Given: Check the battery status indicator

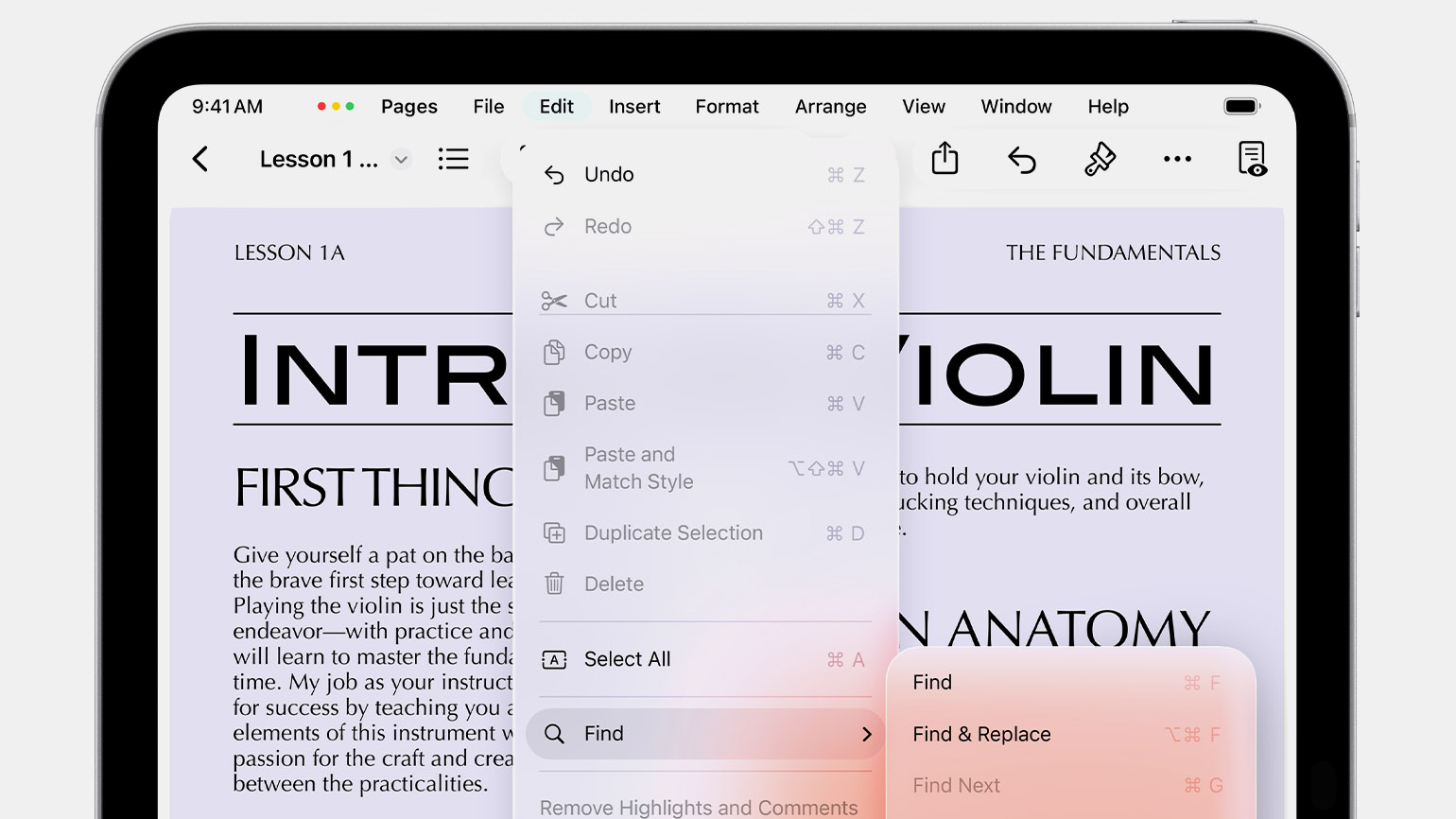Looking at the screenshot, I should click(x=1241, y=106).
